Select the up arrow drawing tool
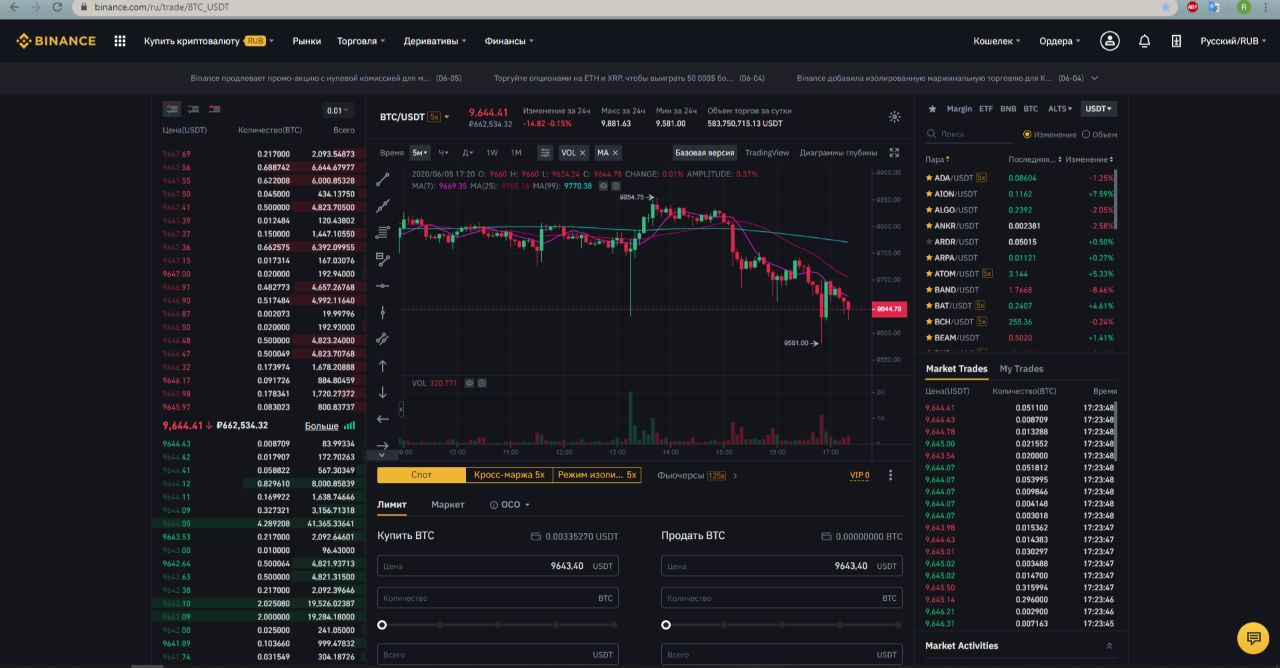 coord(382,366)
